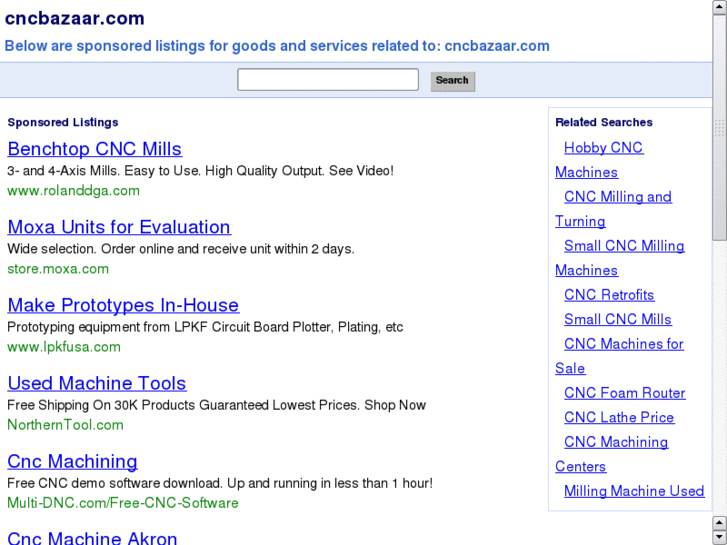Open Make Prototypes In-House listing
Image resolution: width=727 pixels, height=545 pixels.
(123, 305)
